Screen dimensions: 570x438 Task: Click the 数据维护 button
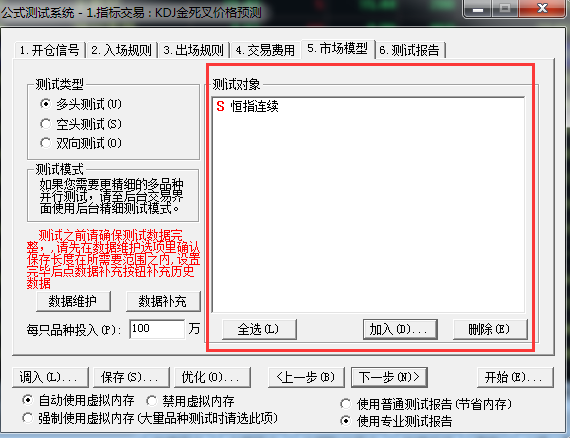(x=73, y=301)
